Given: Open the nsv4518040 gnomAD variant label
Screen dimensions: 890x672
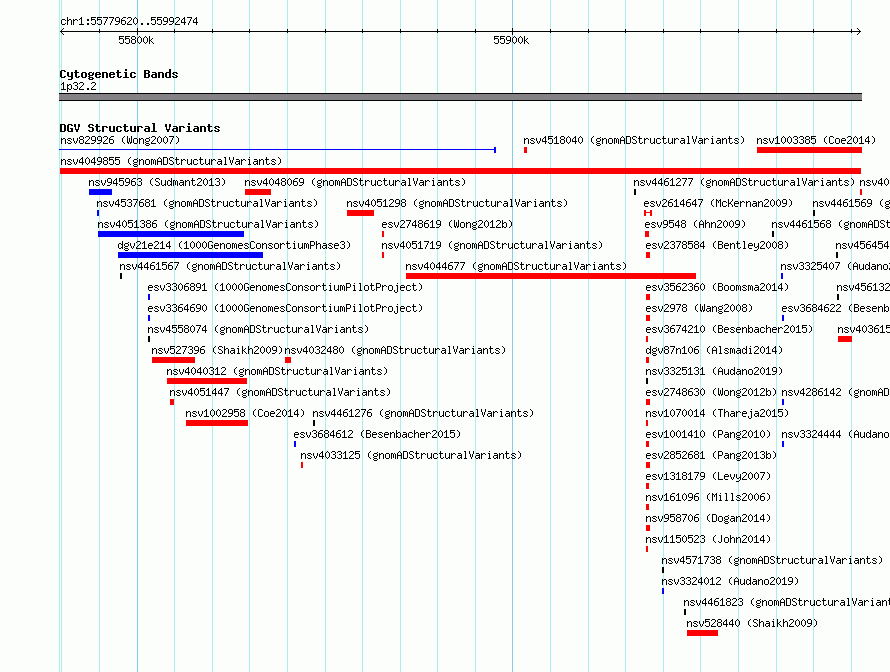Looking at the screenshot, I should pyautogui.click(x=633, y=140).
